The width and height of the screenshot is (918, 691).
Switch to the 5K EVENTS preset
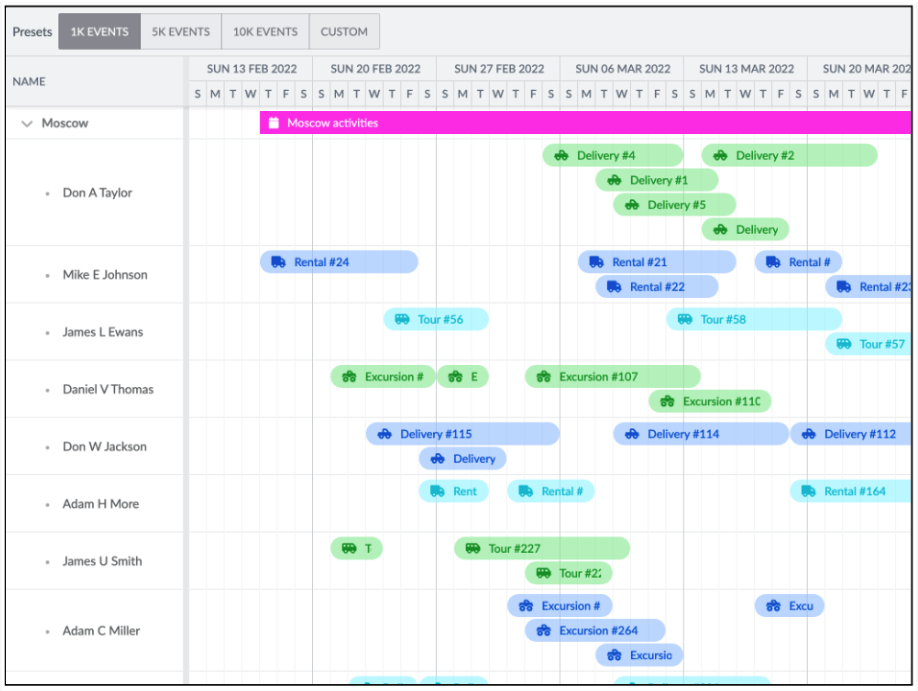(181, 32)
